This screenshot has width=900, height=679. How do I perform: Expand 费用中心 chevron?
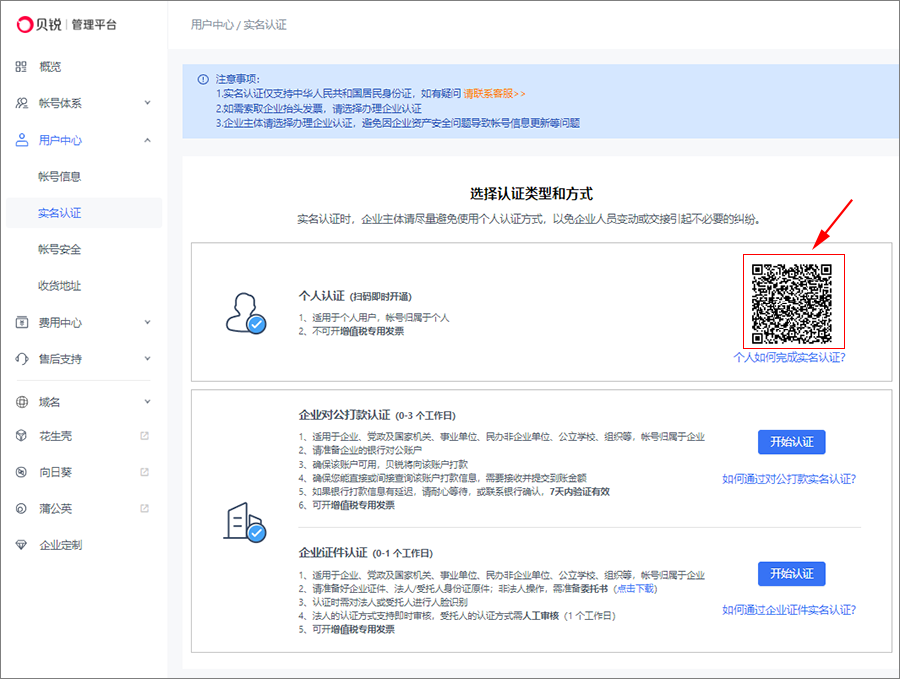point(148,322)
